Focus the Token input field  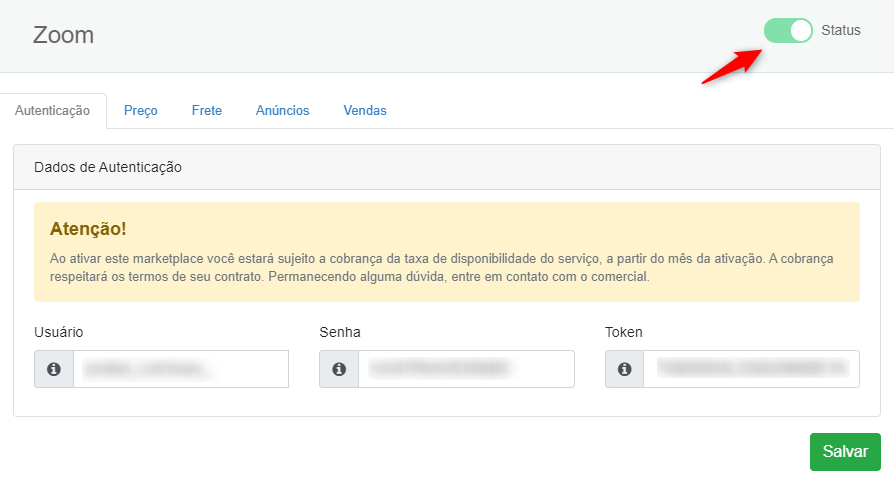pyautogui.click(x=751, y=369)
